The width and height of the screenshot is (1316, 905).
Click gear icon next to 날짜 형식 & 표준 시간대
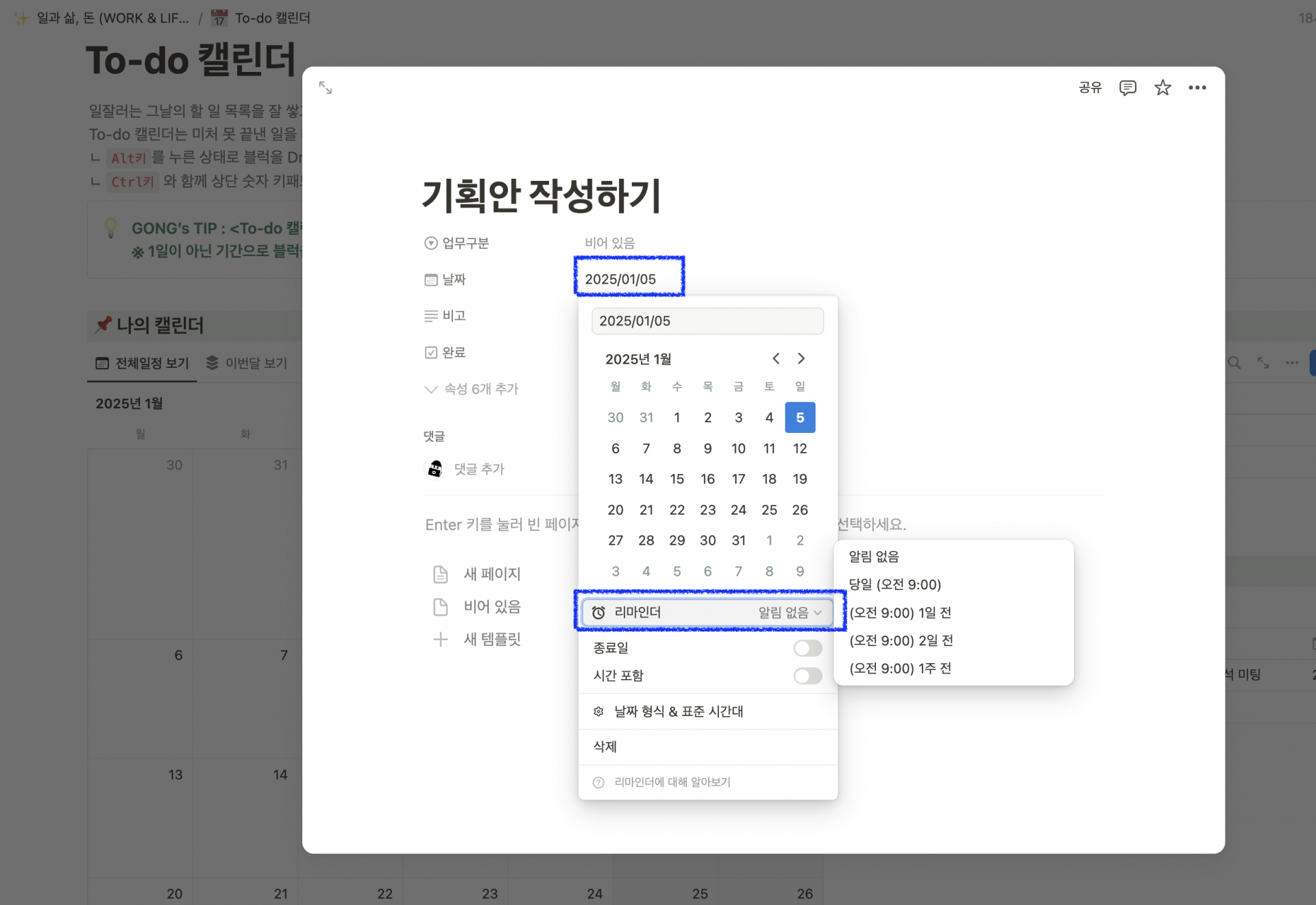point(598,711)
